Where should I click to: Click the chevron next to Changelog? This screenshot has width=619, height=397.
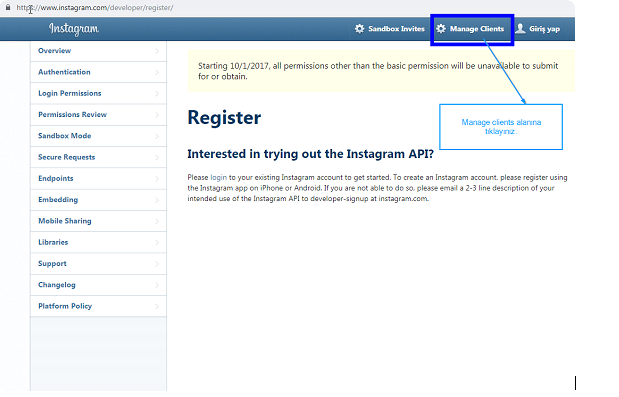[157, 286]
